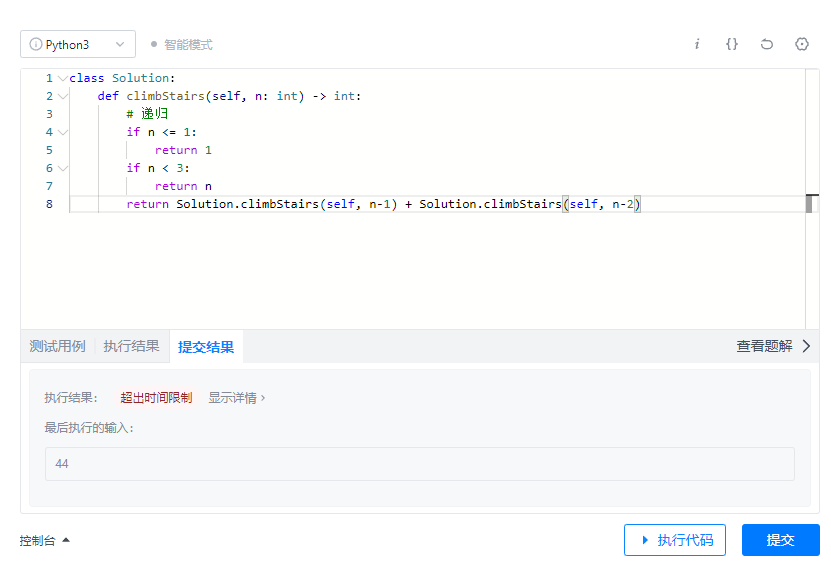
Task: Toggle the 控制台 console panel
Action: pos(45,541)
